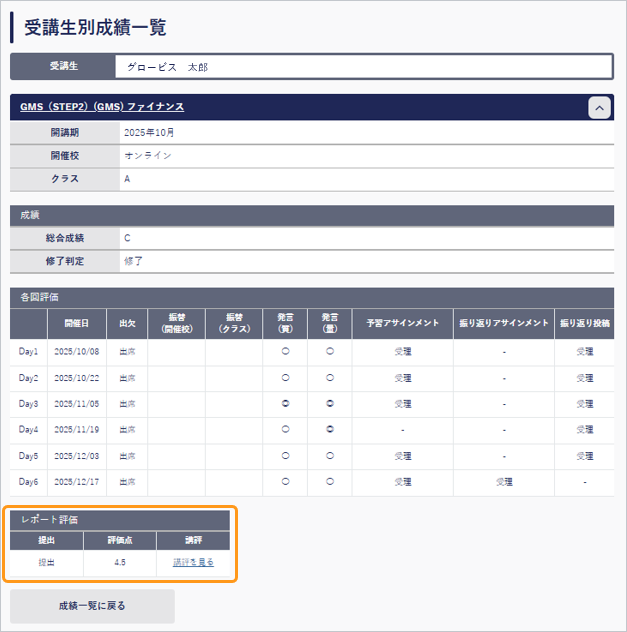Open the GMS (STEP2) ファイナンス course title link

tap(102, 107)
